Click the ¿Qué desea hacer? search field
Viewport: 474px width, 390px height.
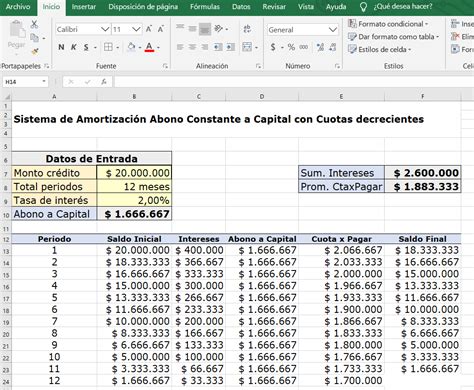coord(403,7)
